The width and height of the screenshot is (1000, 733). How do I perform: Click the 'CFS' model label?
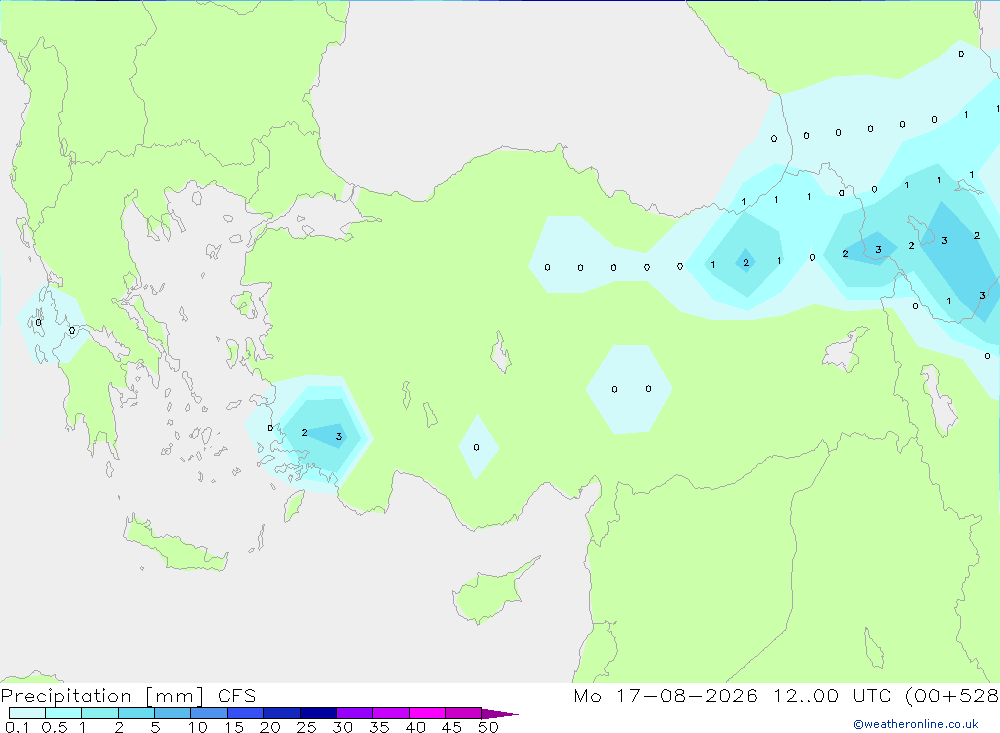(237, 696)
